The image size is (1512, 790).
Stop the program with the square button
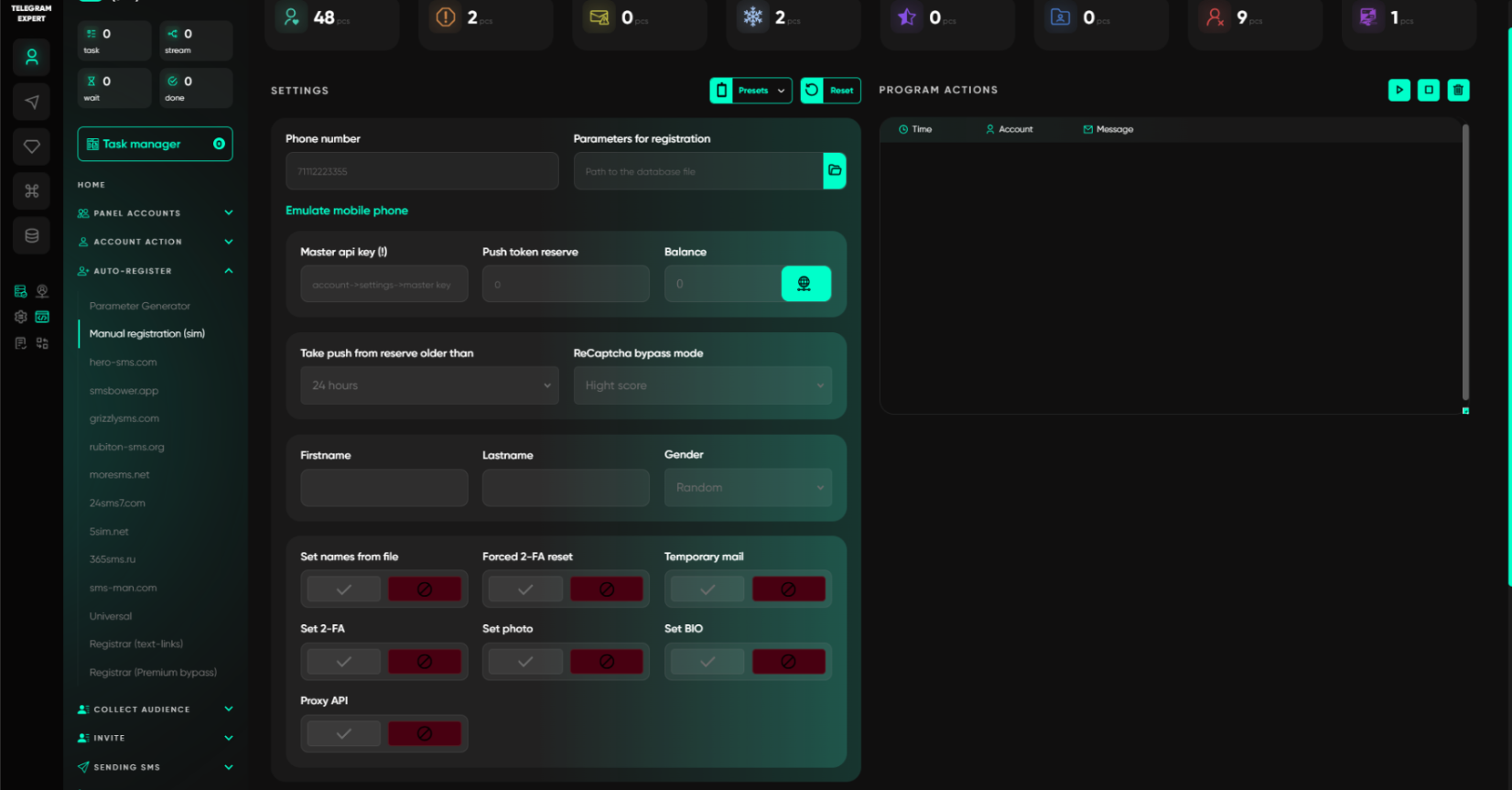pos(1429,90)
